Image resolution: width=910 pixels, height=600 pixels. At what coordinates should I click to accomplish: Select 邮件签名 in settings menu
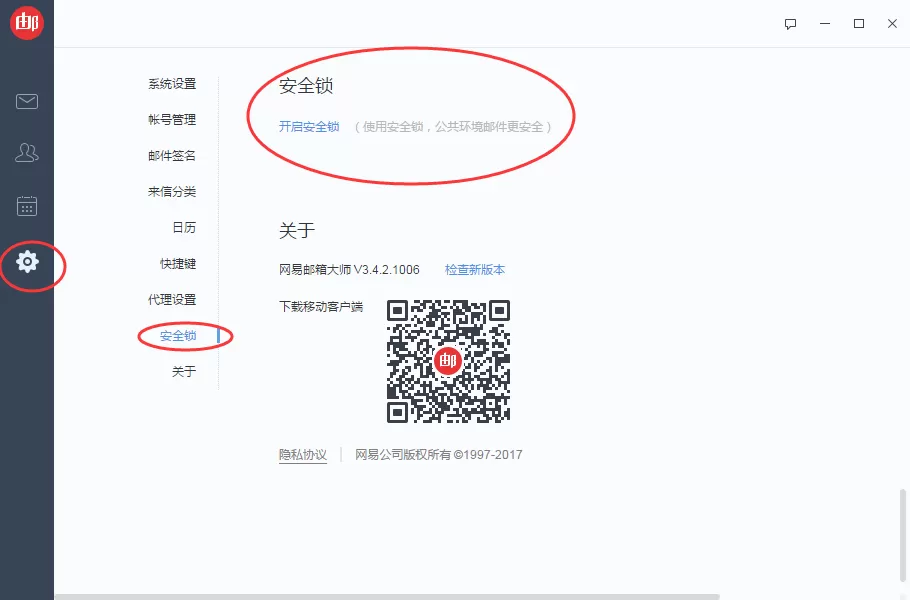coord(172,156)
